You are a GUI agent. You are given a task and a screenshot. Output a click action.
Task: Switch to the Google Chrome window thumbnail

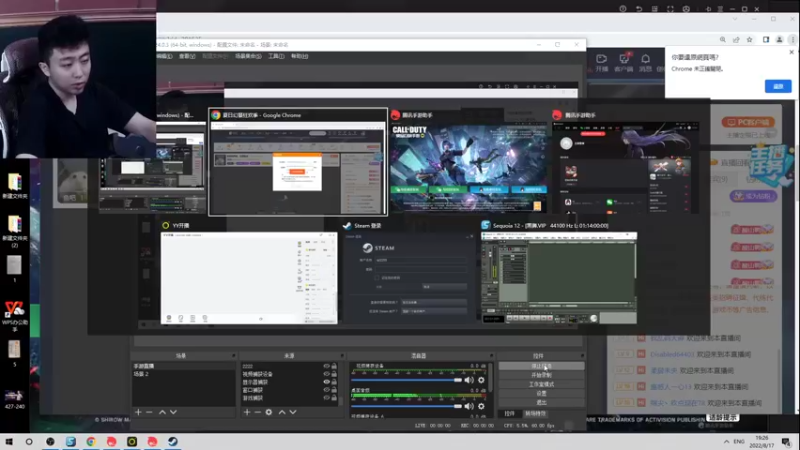click(x=298, y=162)
